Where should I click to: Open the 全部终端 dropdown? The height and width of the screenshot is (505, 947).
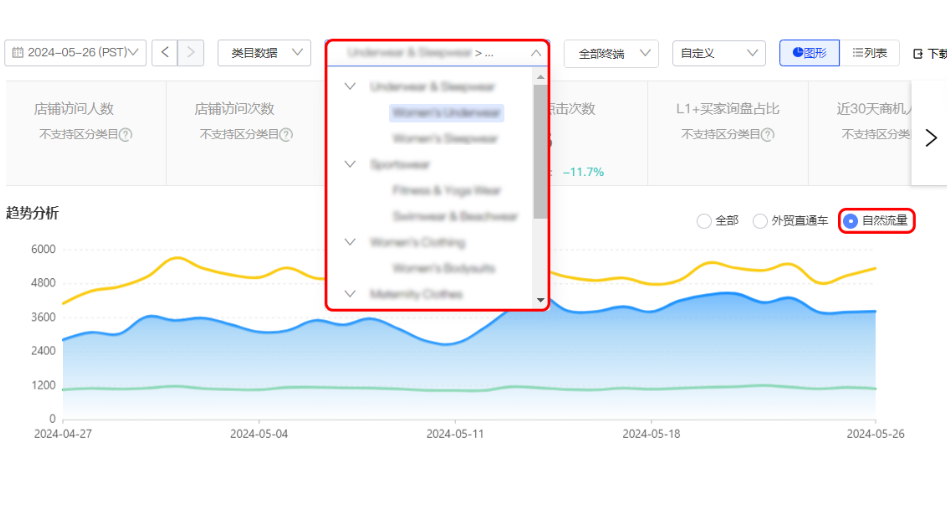click(610, 53)
